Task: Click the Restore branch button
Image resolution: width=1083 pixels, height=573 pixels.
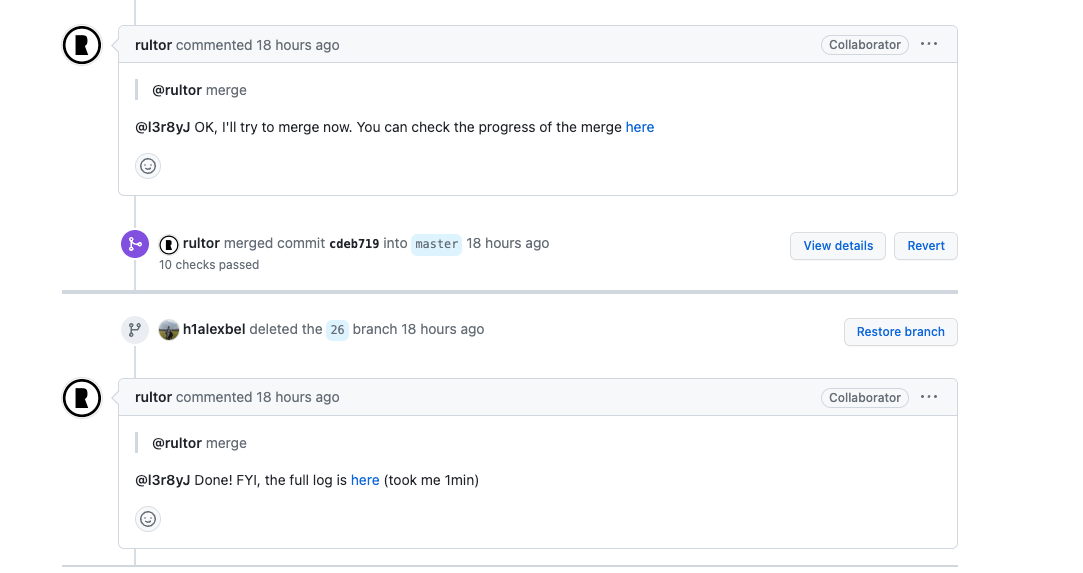Action: [x=901, y=332]
